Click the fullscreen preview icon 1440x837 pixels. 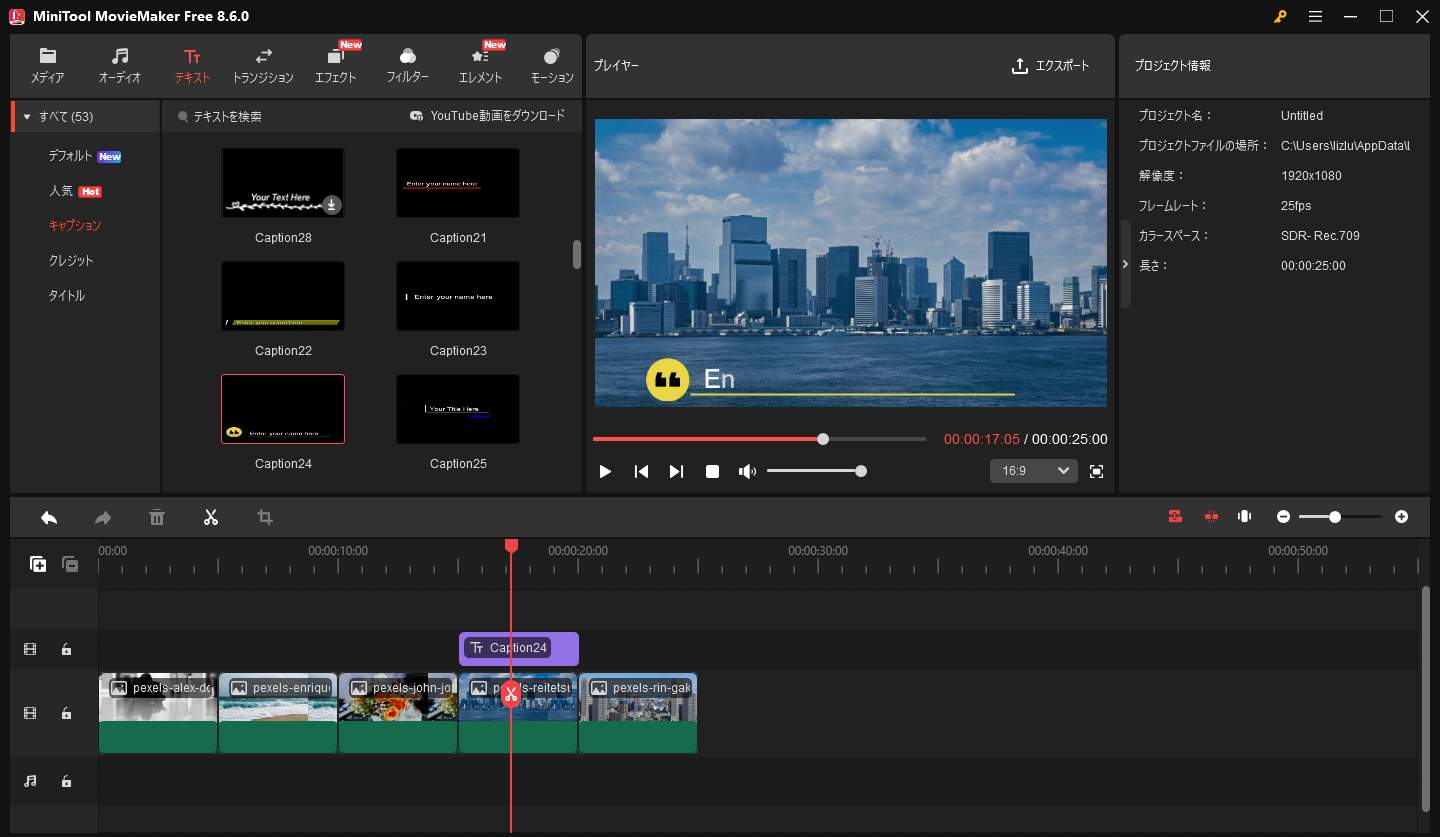(1096, 470)
